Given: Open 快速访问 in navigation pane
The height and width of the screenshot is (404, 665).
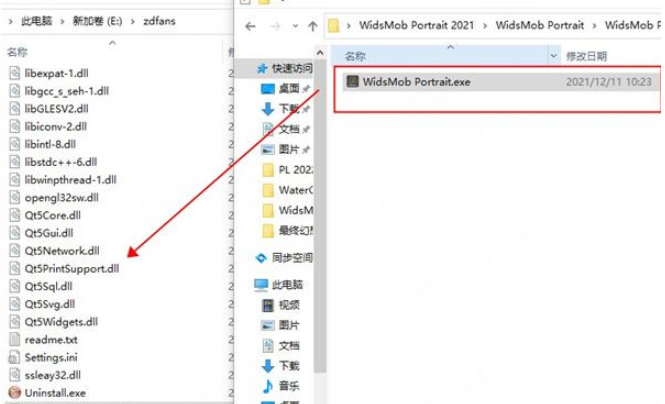Looking at the screenshot, I should click(292, 68).
